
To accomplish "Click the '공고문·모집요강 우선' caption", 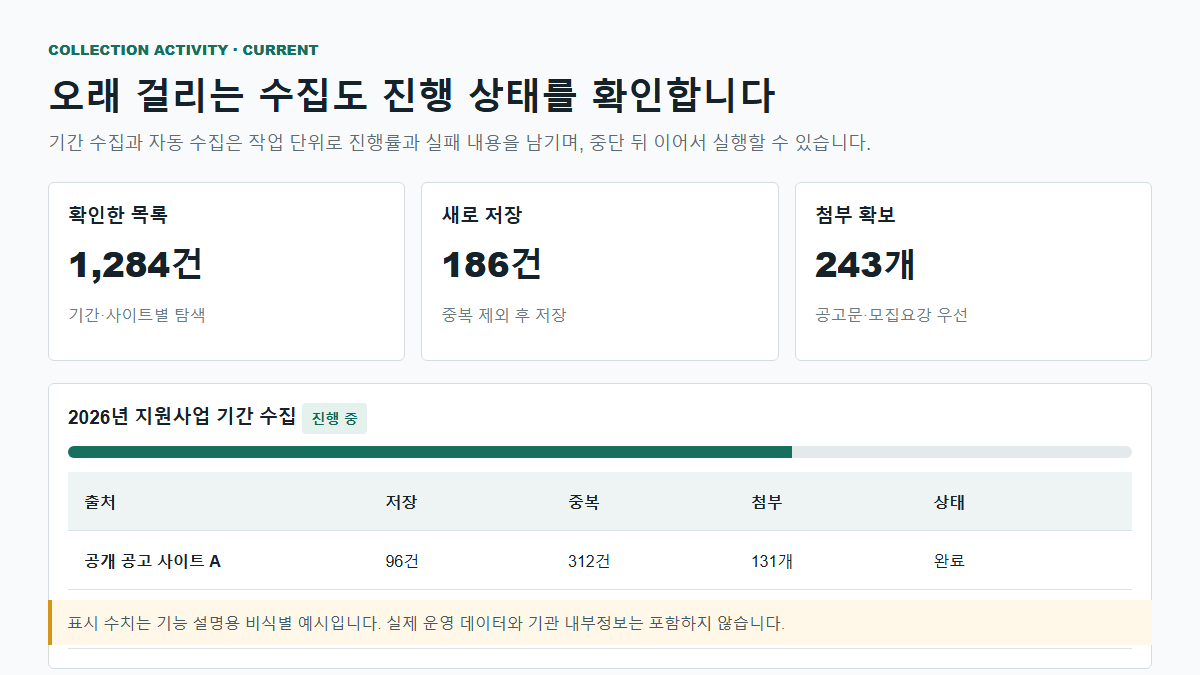I will pyautogui.click(x=891, y=315).
